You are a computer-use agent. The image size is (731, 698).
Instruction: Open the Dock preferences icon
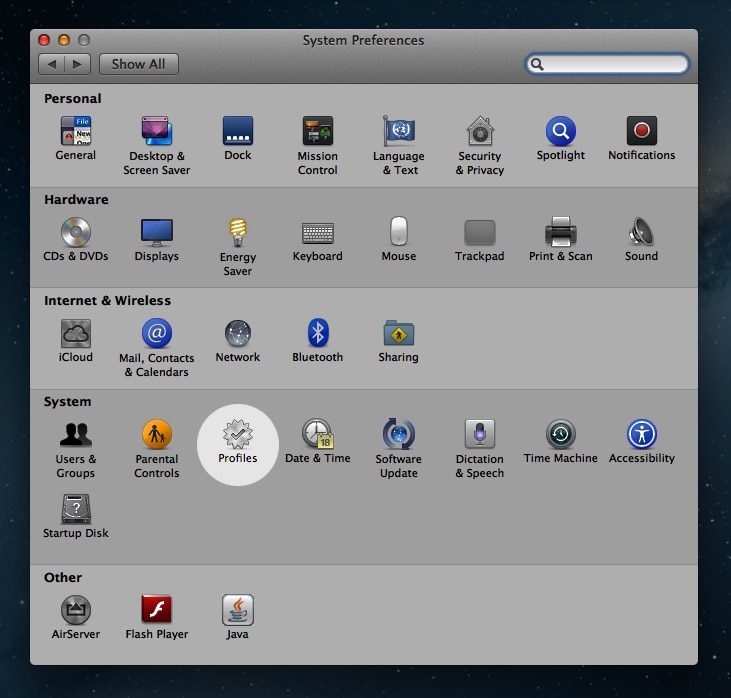[x=238, y=131]
